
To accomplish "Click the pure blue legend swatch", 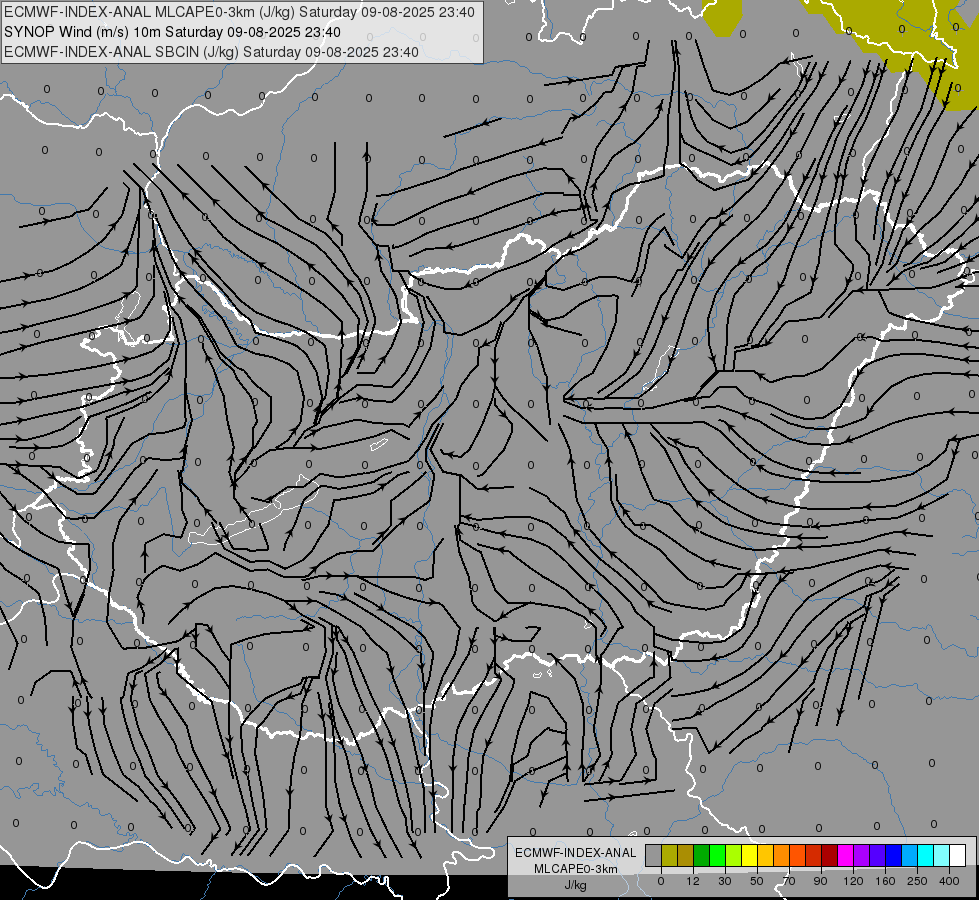I will point(894,855).
